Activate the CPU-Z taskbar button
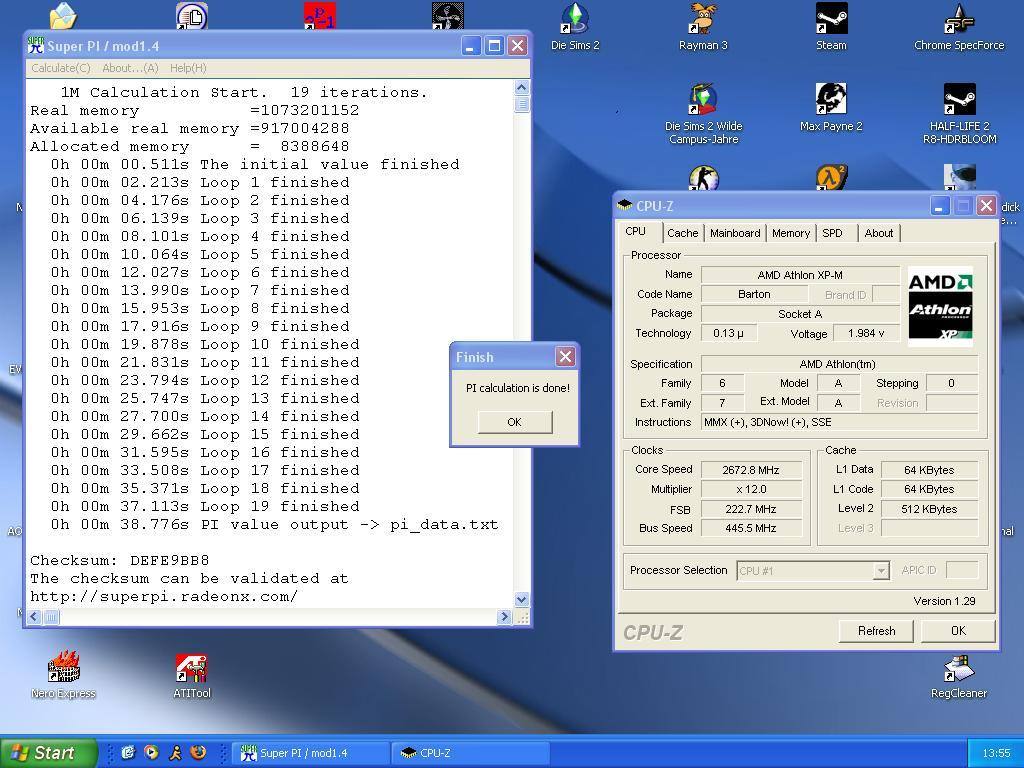The height and width of the screenshot is (768, 1024). pyautogui.click(x=470, y=753)
